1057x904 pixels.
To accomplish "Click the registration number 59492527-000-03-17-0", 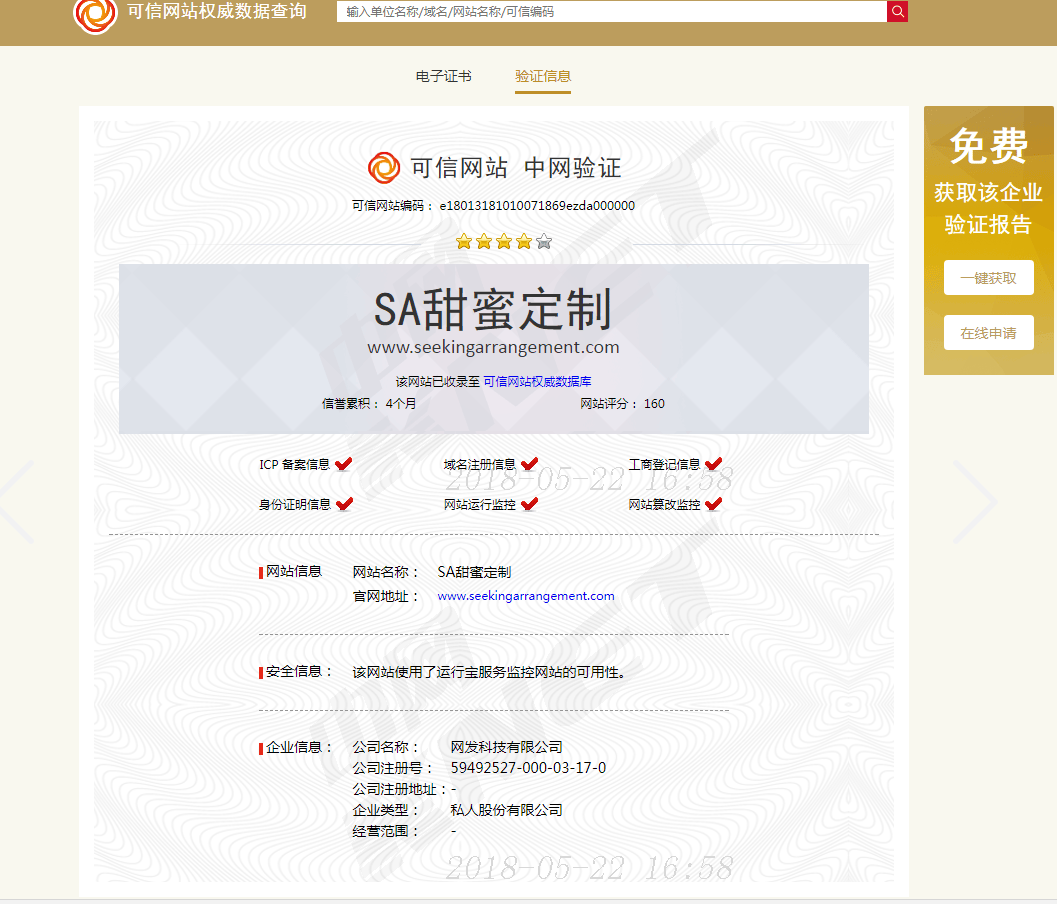I will [528, 768].
